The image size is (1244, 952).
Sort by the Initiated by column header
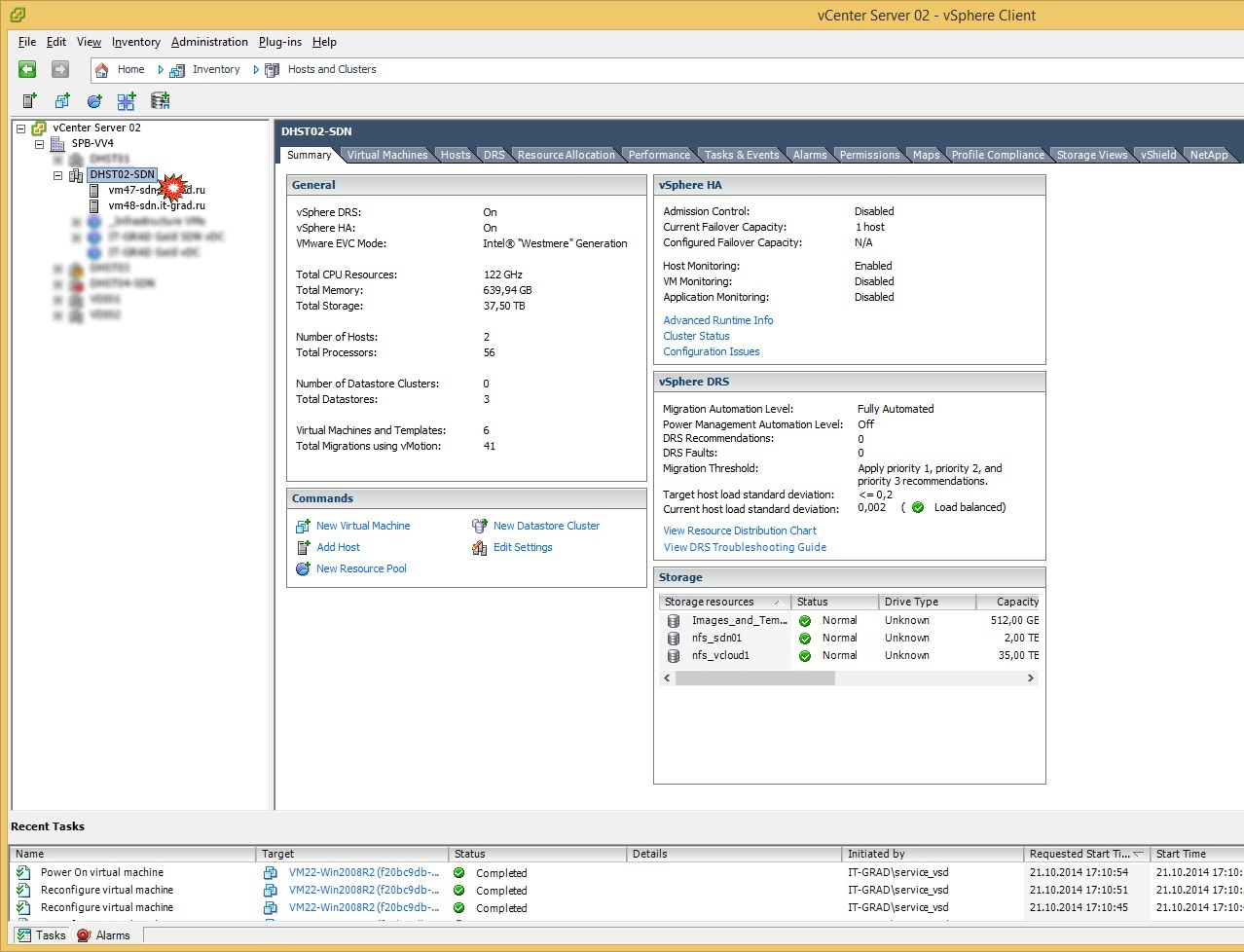tap(933, 854)
